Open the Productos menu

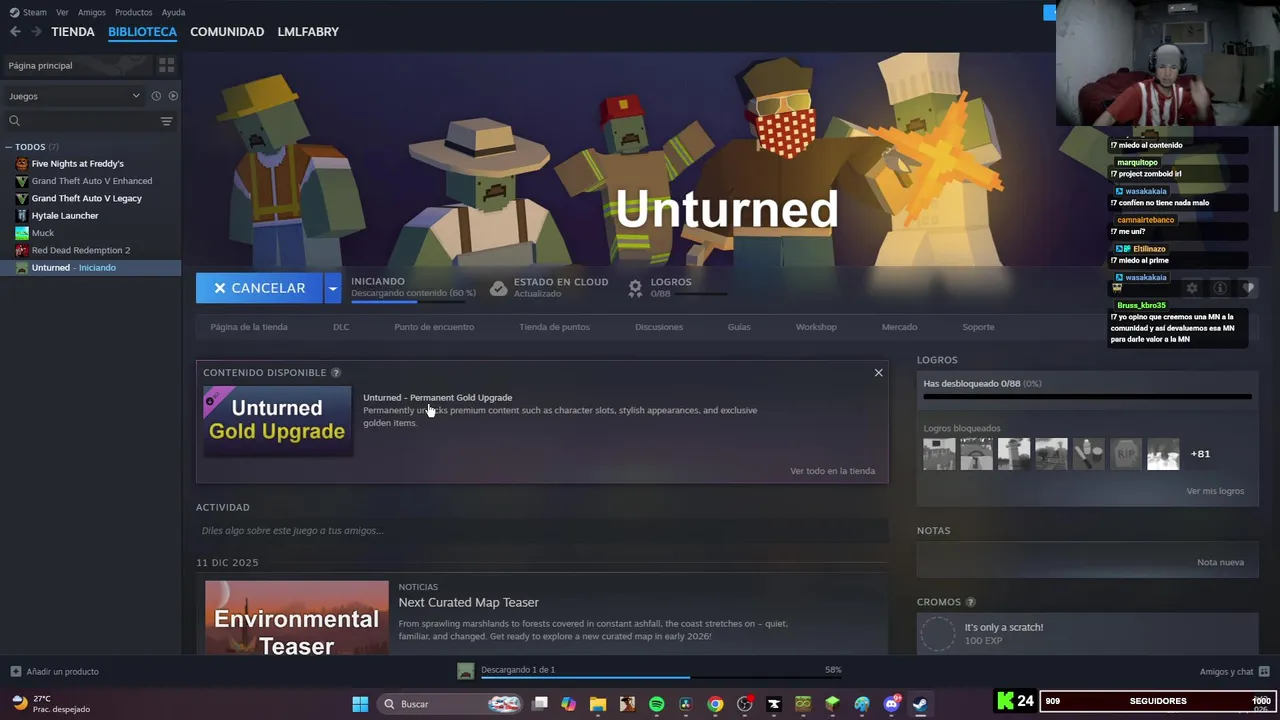(133, 12)
